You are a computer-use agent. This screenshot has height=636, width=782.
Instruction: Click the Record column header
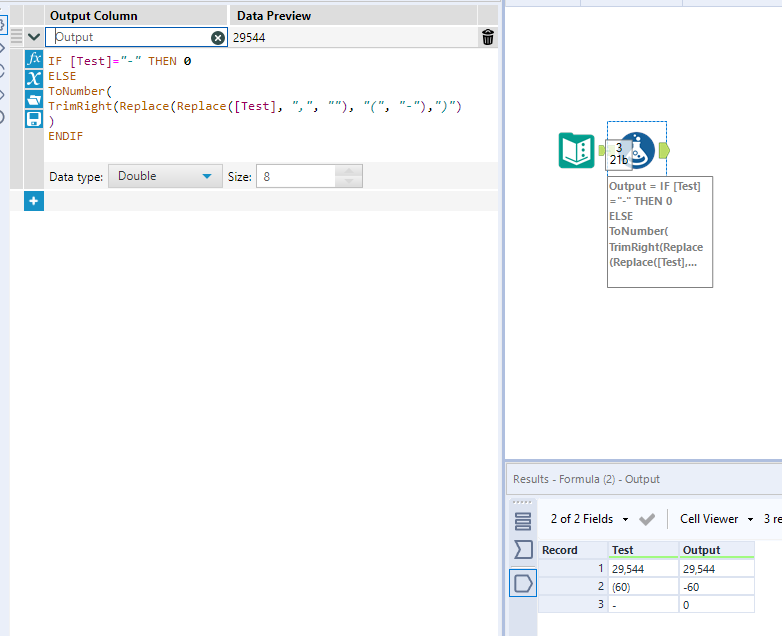click(x=573, y=550)
